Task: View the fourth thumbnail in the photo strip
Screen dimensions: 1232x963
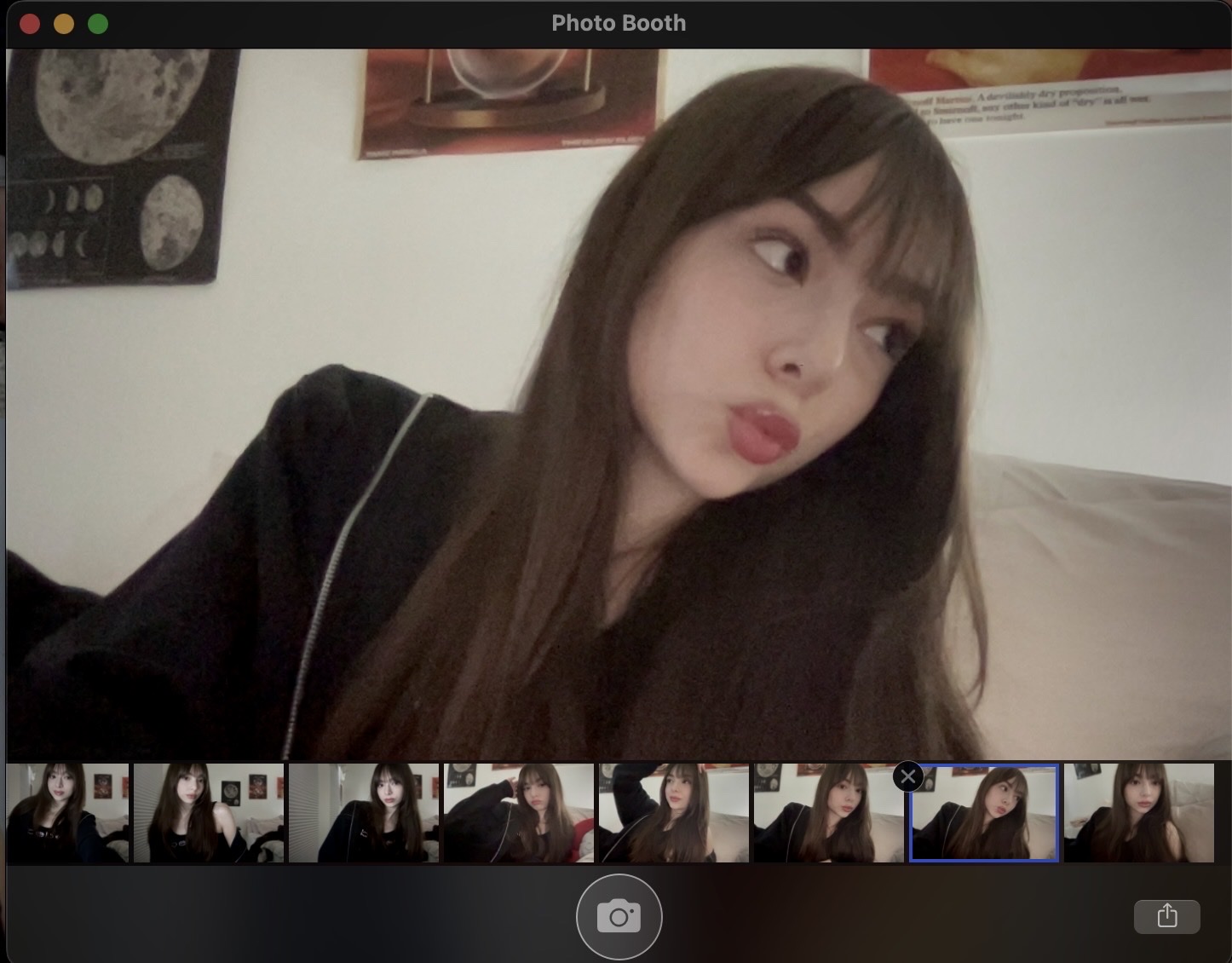Action: click(519, 813)
